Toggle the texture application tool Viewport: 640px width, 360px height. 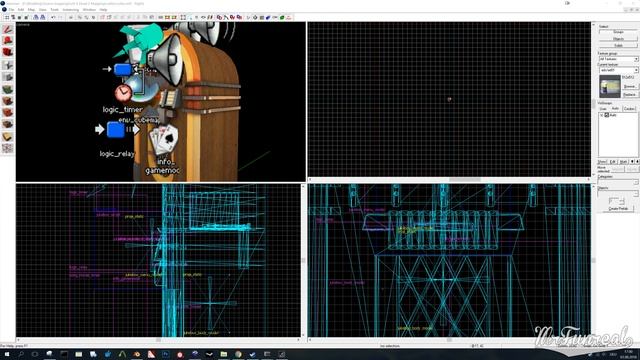(7, 89)
